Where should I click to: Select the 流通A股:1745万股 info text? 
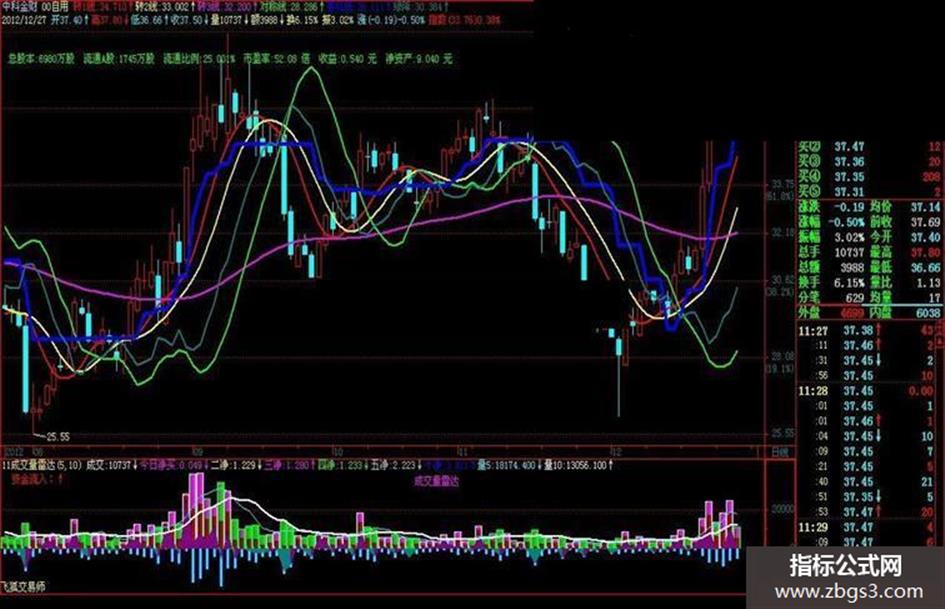pyautogui.click(x=119, y=59)
